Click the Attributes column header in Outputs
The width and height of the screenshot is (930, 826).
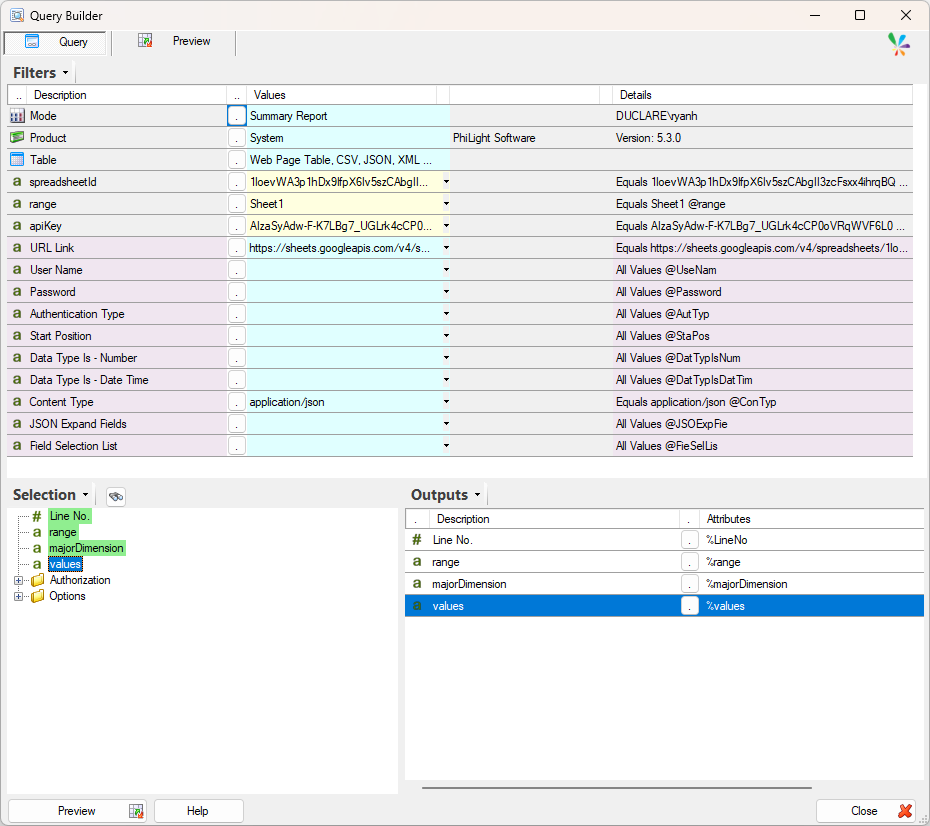pos(811,519)
